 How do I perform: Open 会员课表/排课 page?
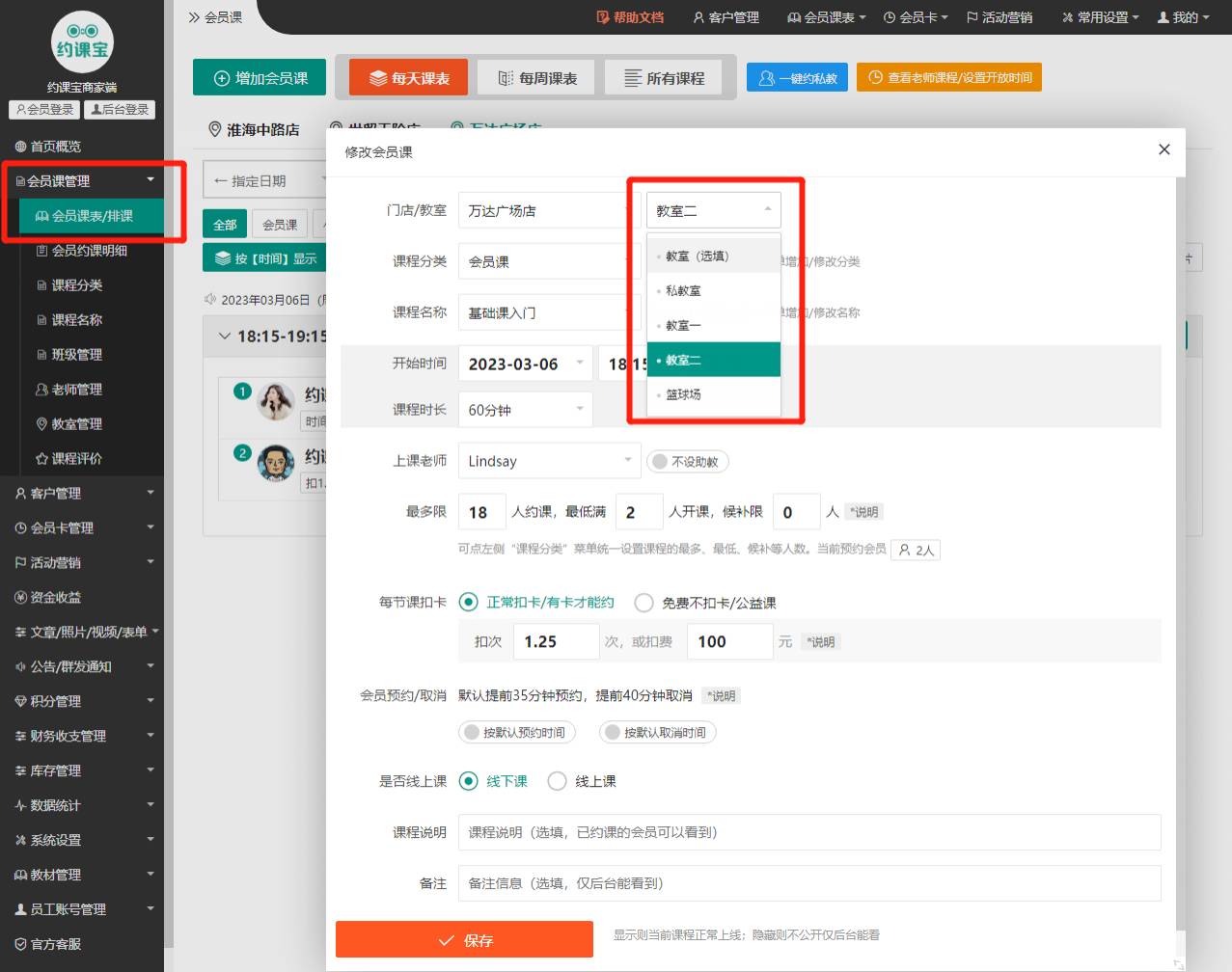(92, 216)
